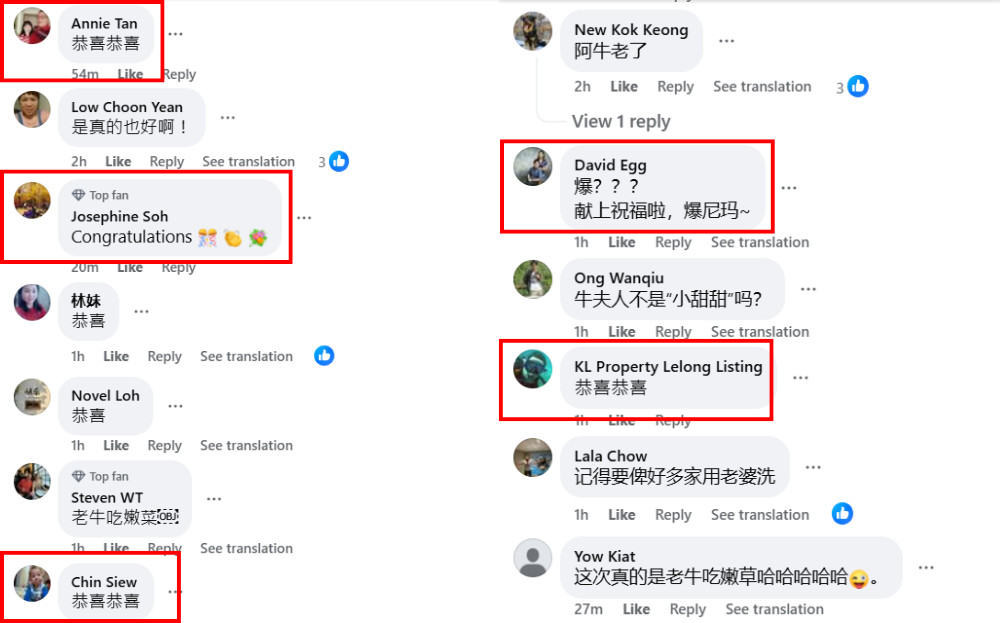See translation of Yow Kiat's comment
This screenshot has width=1000, height=623.
774,610
